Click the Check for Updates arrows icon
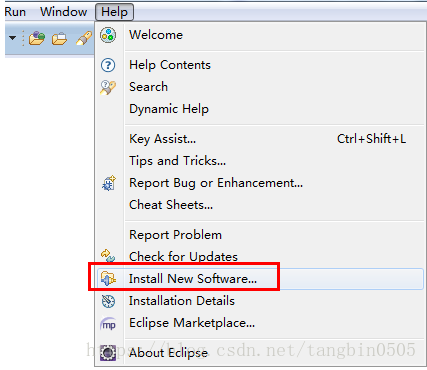Viewport: 427px width, 370px height. click(x=108, y=256)
